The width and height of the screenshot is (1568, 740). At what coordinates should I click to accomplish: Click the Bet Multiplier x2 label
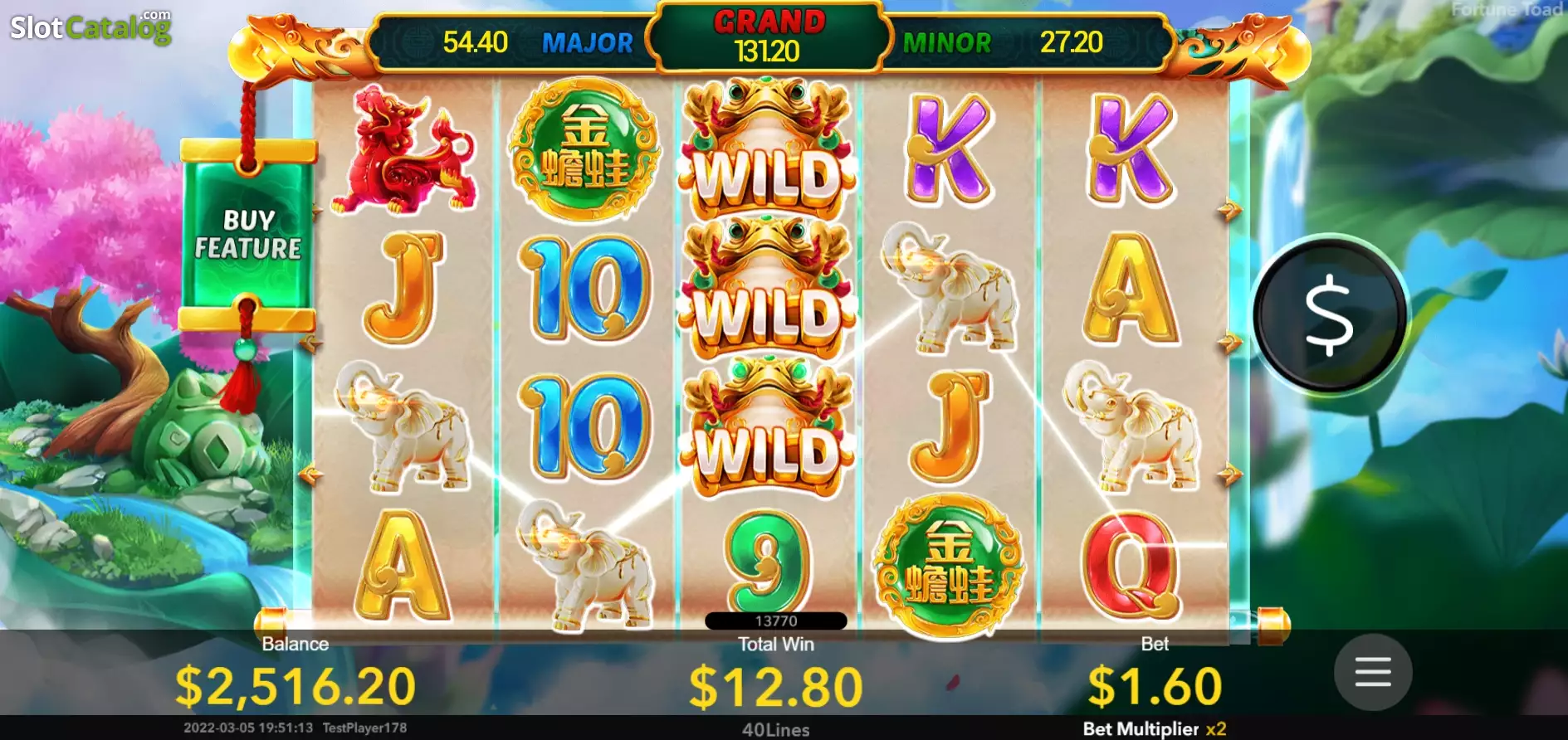[x=1154, y=728]
